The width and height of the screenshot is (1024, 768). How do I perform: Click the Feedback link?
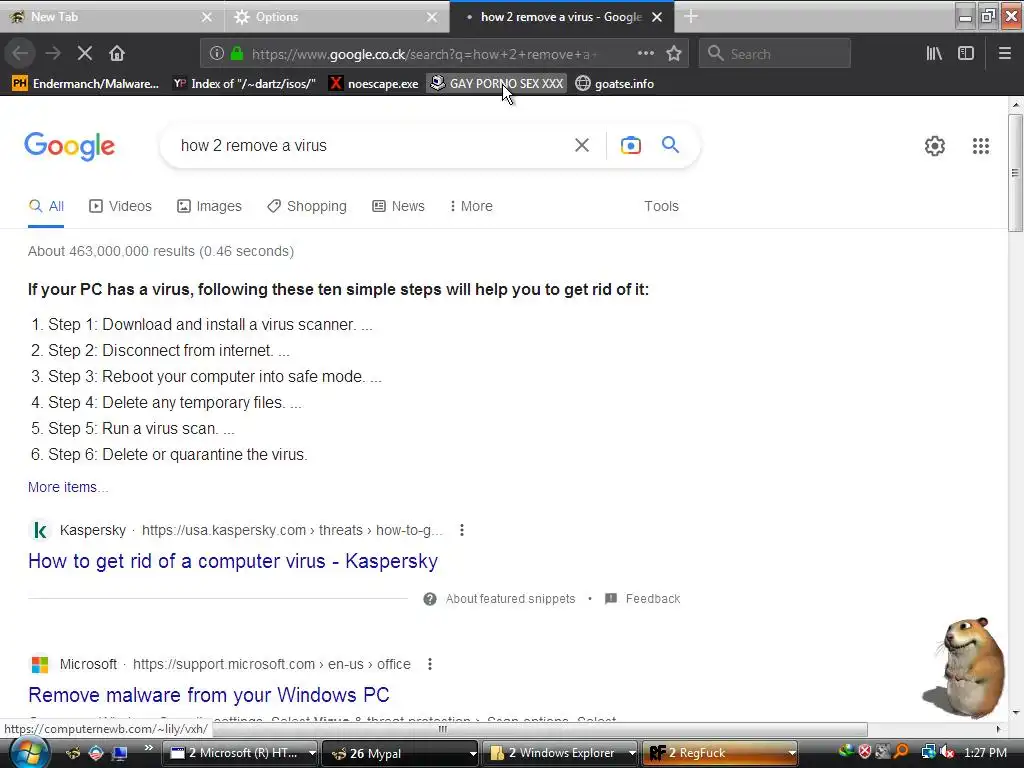(x=643, y=599)
